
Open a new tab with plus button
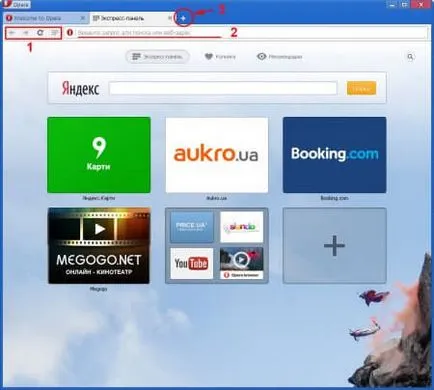(183, 18)
